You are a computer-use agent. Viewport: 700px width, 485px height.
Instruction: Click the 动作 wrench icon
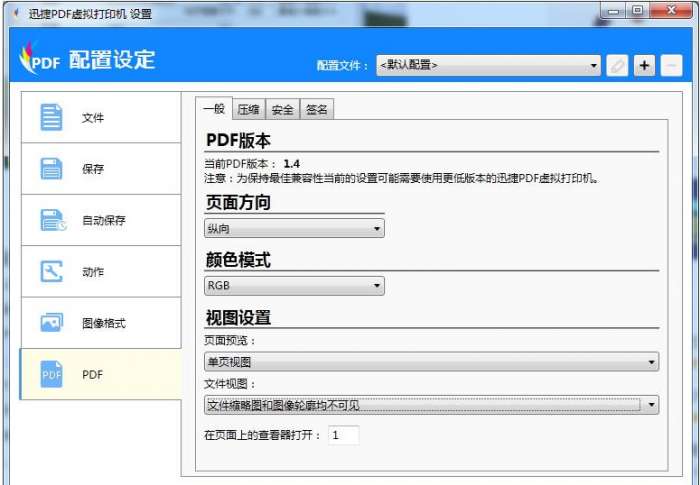point(51,272)
